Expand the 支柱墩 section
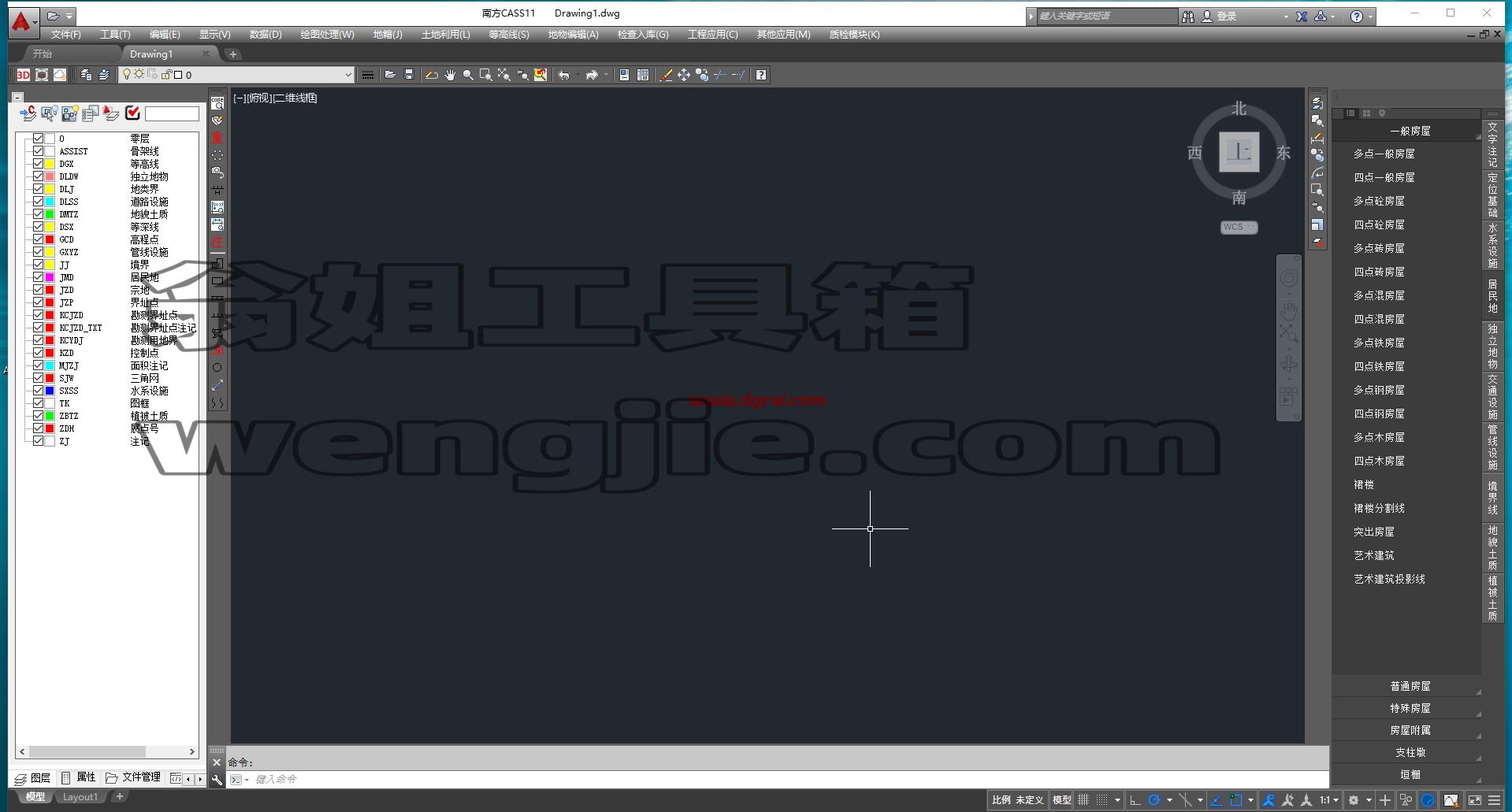1512x812 pixels. coord(1410,752)
